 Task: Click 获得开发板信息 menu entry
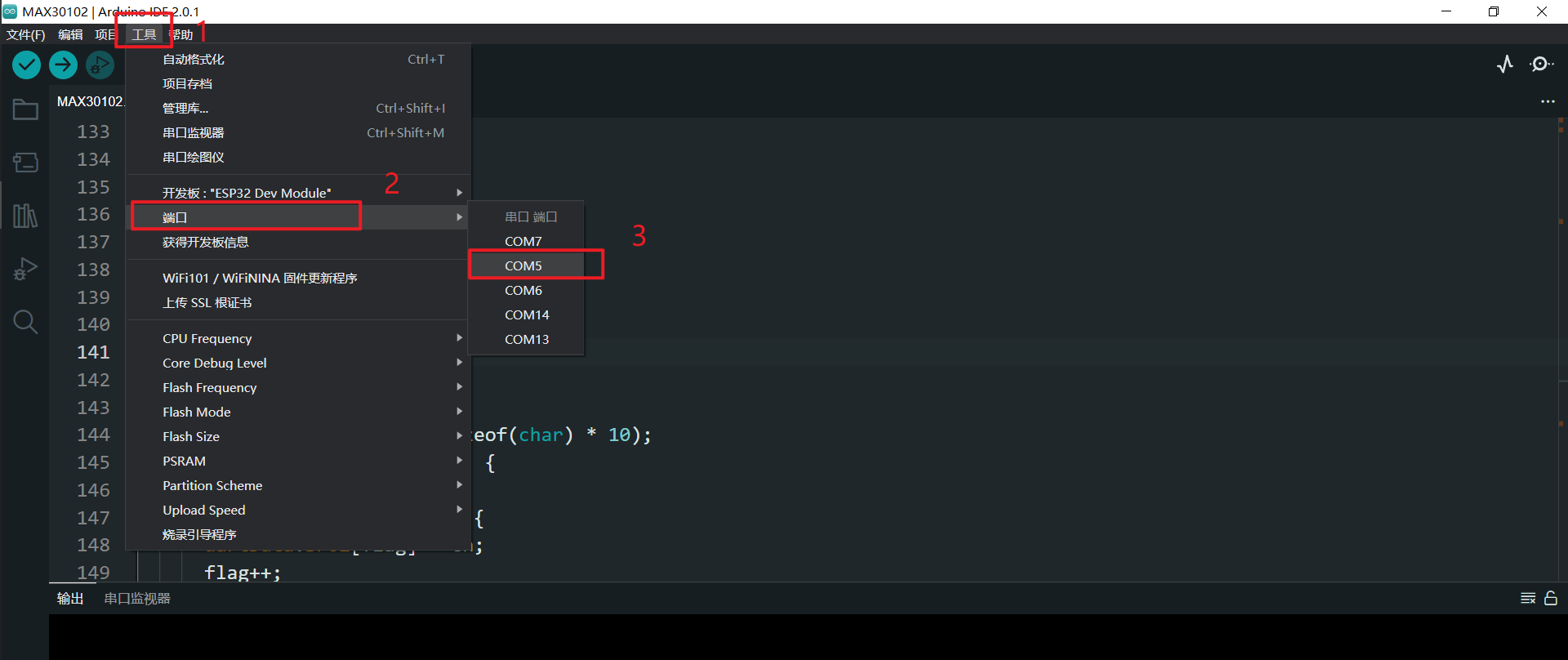pyautogui.click(x=299, y=242)
